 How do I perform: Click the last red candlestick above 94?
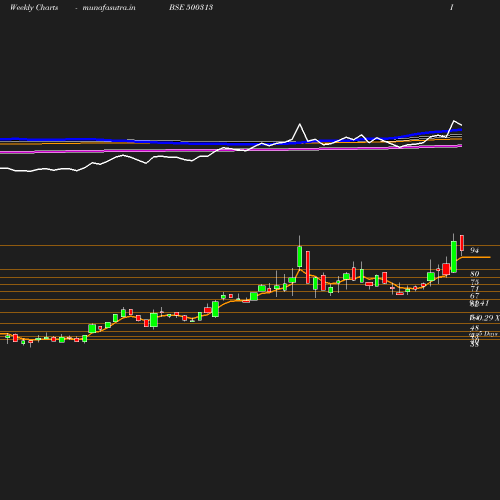[462, 243]
